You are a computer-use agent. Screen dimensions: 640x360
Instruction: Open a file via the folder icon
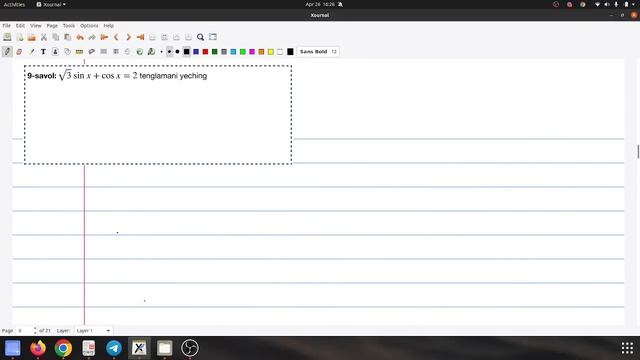[31, 37]
